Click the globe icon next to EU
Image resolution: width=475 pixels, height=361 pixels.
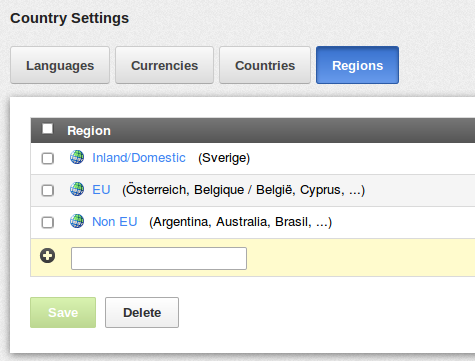(x=77, y=189)
